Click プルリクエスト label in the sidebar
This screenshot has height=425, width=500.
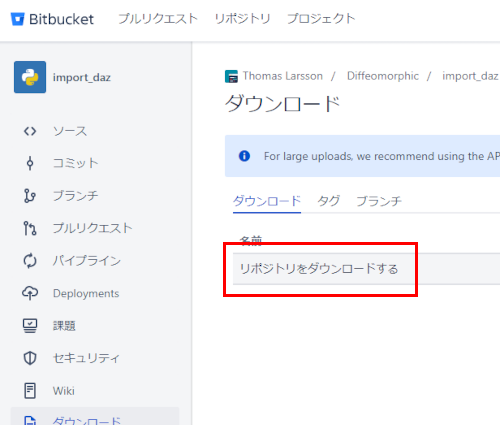click(x=93, y=228)
